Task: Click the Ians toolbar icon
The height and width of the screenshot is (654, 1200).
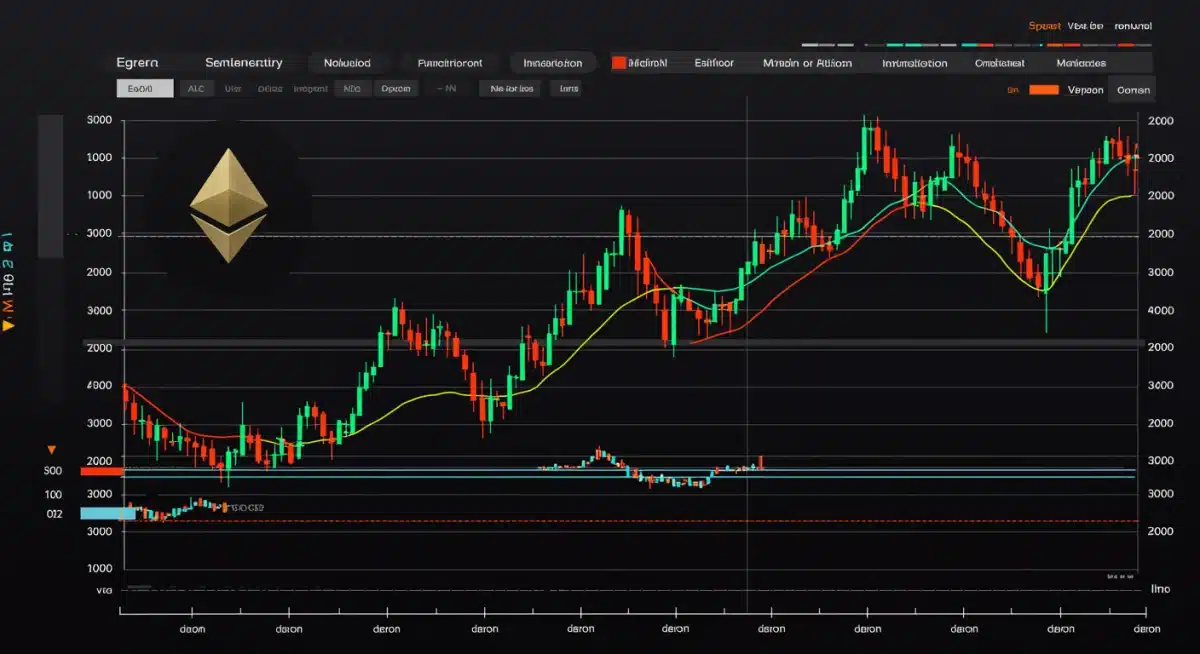Action: click(x=566, y=88)
